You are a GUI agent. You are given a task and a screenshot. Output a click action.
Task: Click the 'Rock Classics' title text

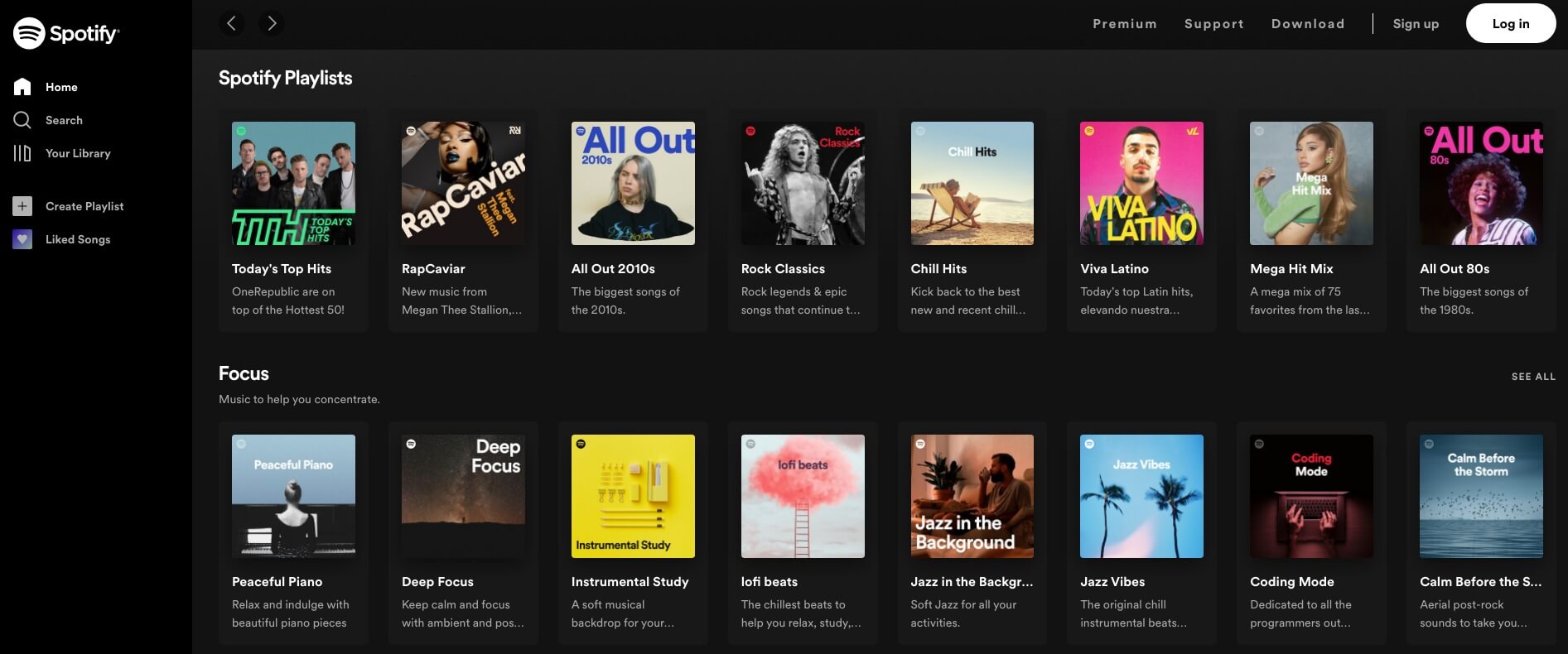click(783, 269)
